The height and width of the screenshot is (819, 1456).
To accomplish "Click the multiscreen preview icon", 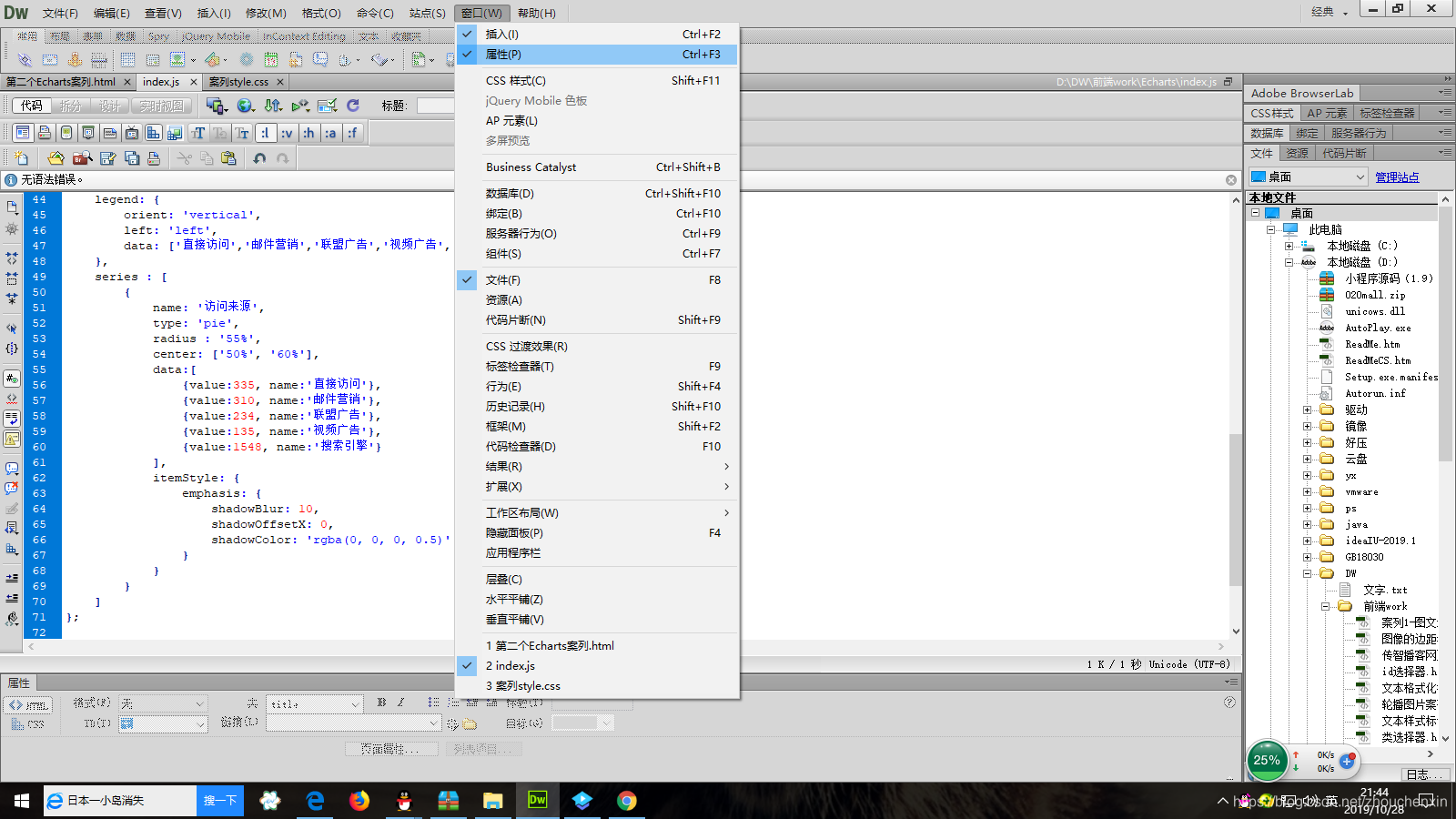I will (x=217, y=106).
